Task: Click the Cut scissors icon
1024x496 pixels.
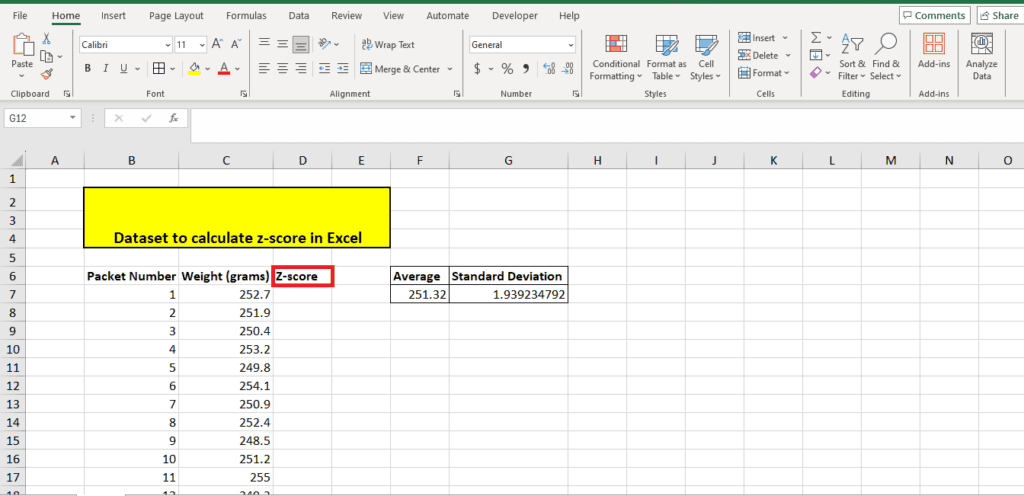Action: coord(47,39)
